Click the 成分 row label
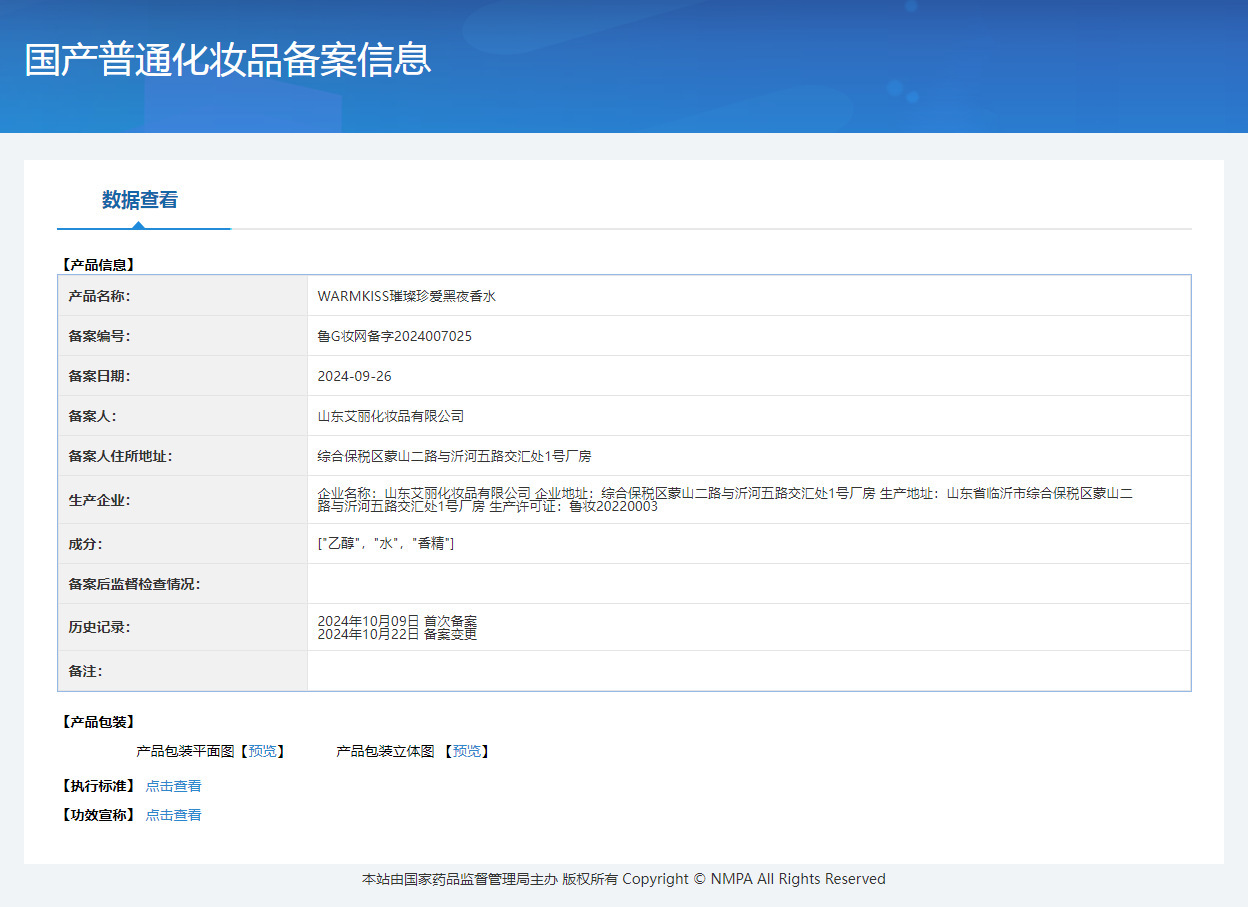1248x907 pixels. pyautogui.click(x=85, y=544)
